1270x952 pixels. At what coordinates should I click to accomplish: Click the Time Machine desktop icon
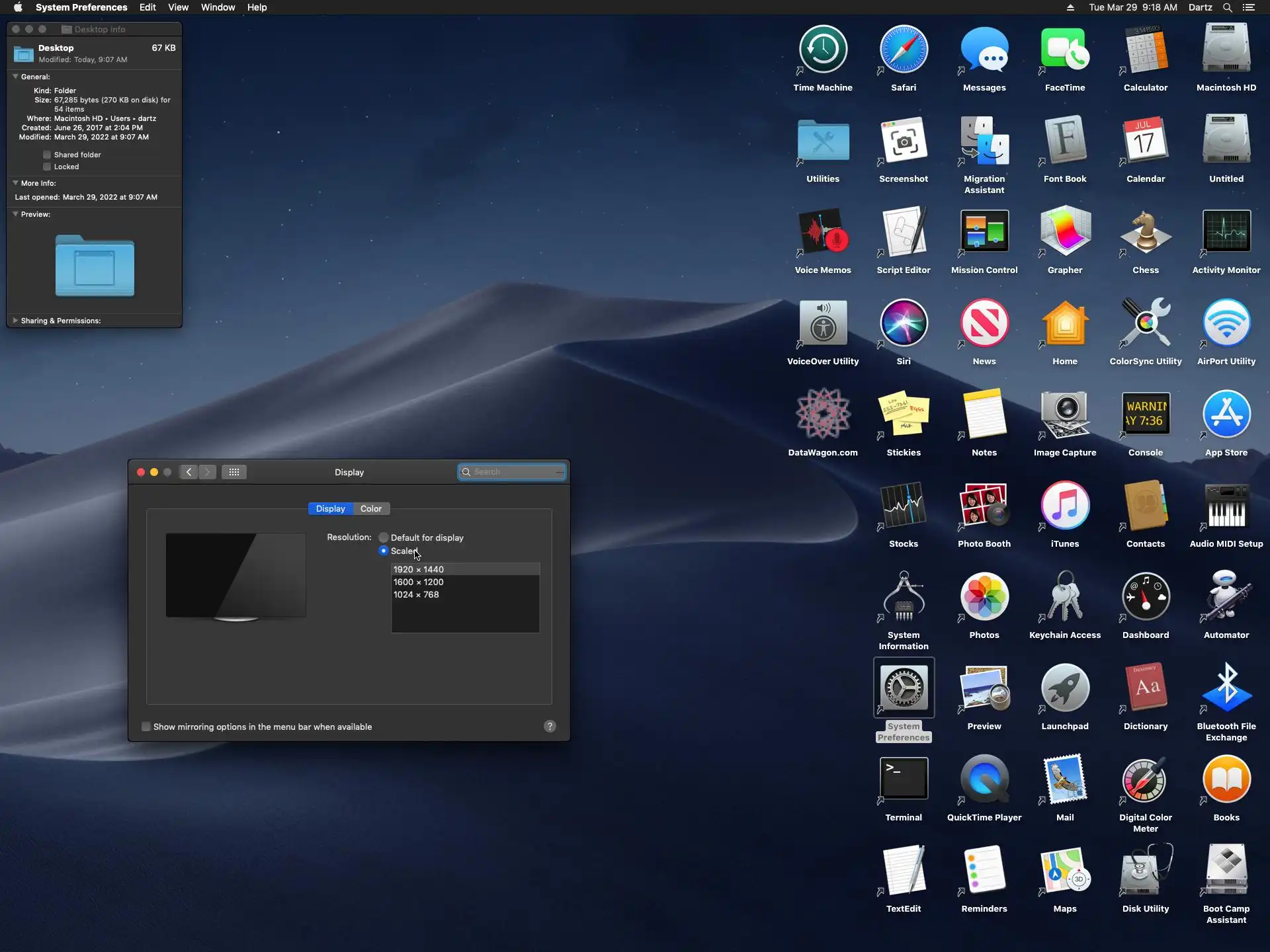(822, 50)
